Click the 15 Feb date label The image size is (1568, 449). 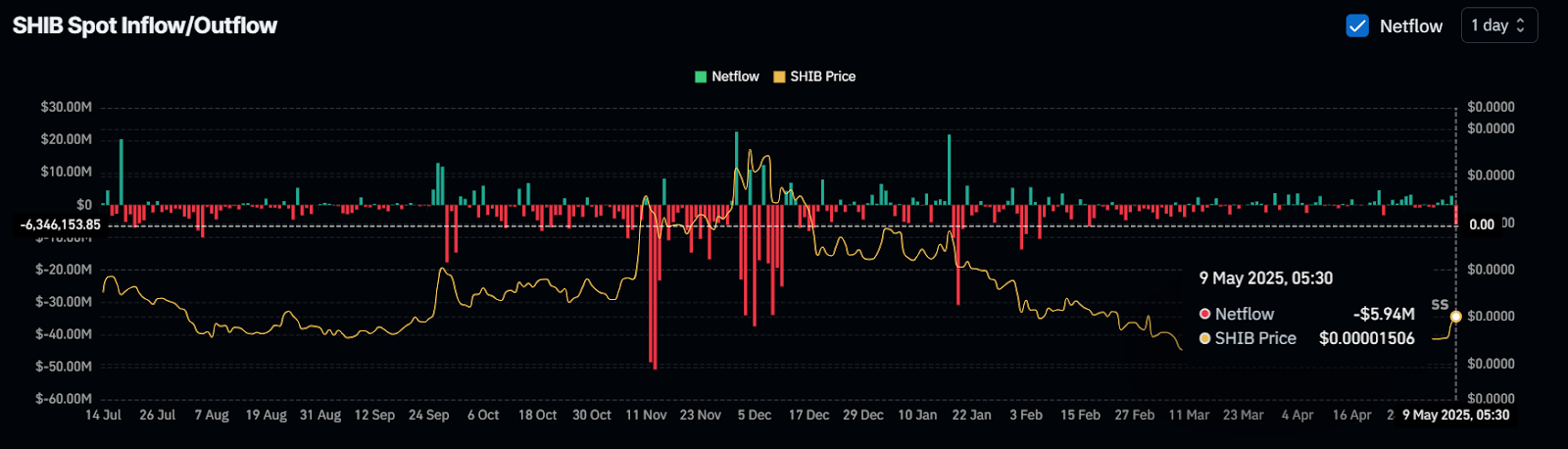point(1080,415)
